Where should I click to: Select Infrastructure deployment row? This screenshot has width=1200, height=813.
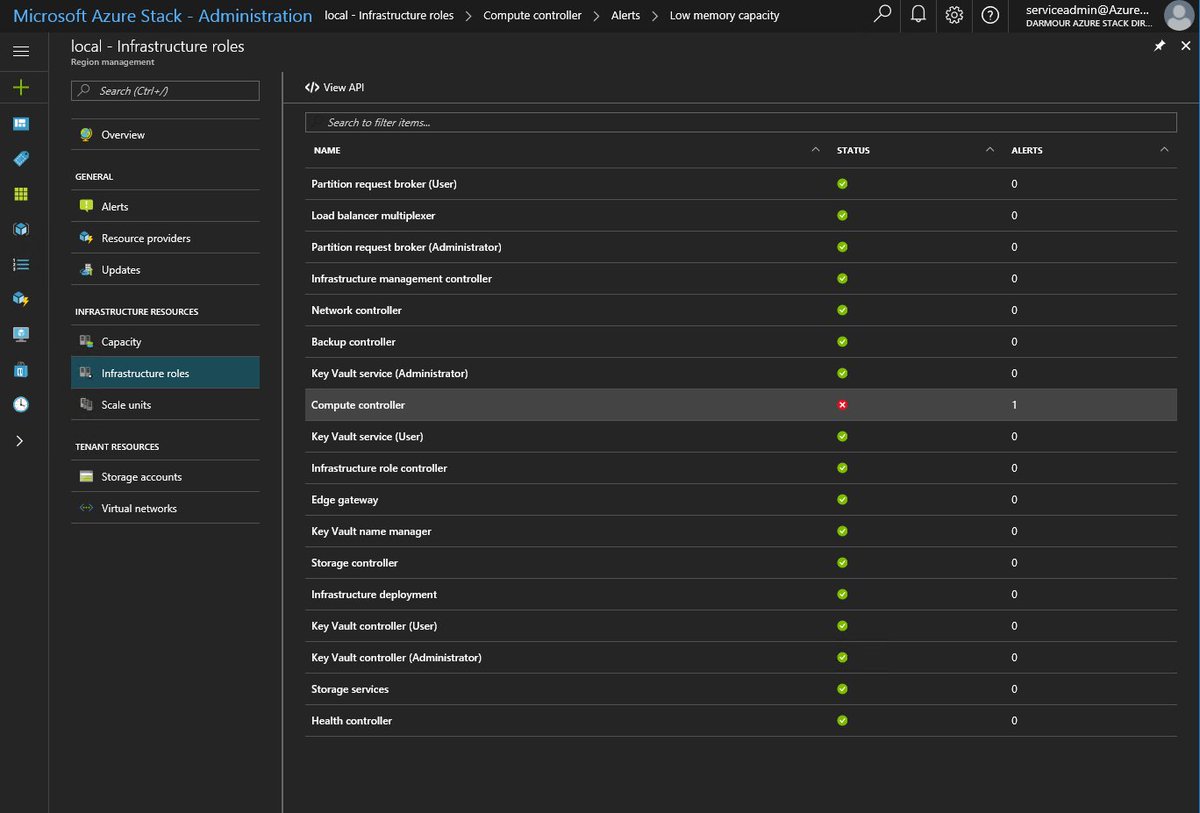(741, 594)
